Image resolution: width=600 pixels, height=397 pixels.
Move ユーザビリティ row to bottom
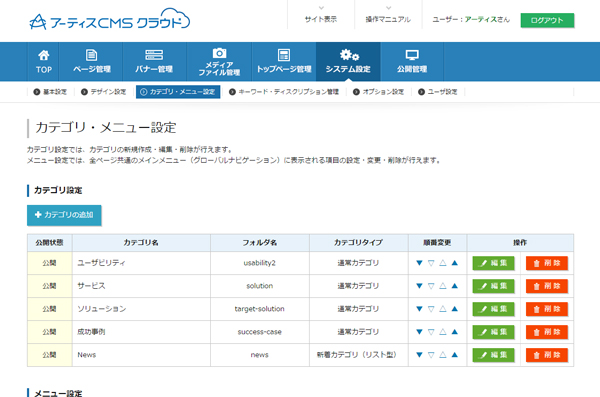click(419, 263)
